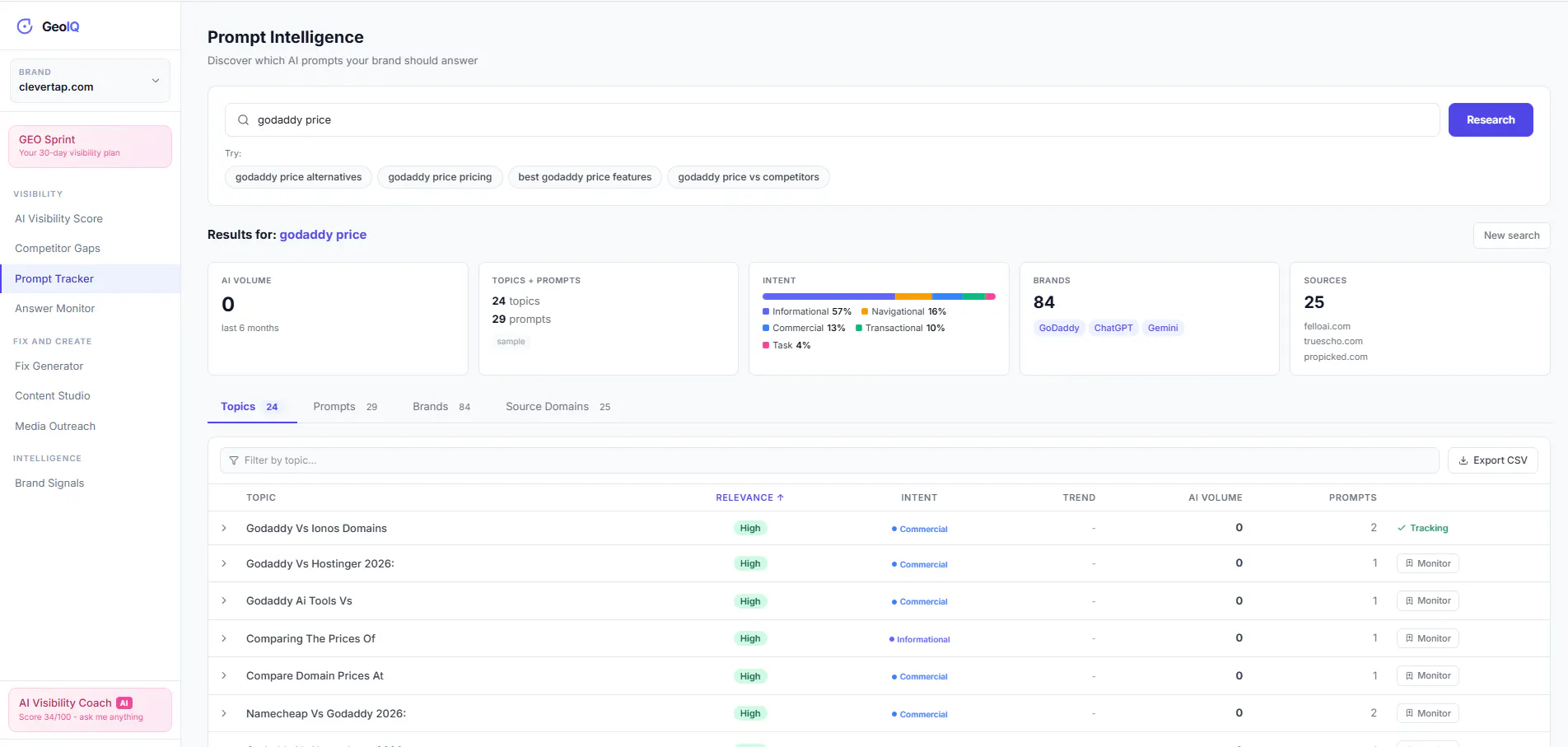Click the Export CSV download icon

(x=1463, y=460)
